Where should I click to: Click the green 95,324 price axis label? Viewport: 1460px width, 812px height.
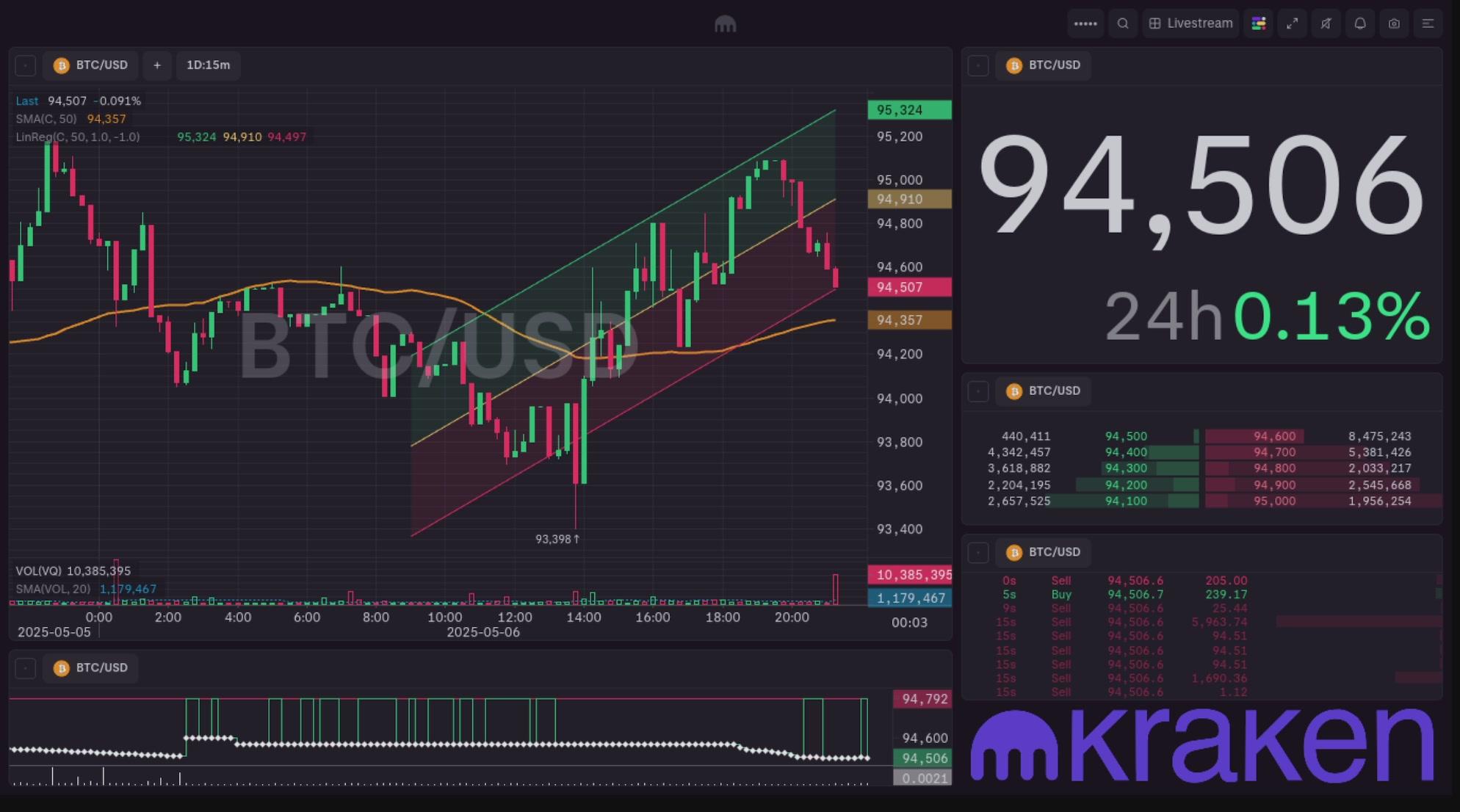pyautogui.click(x=909, y=110)
